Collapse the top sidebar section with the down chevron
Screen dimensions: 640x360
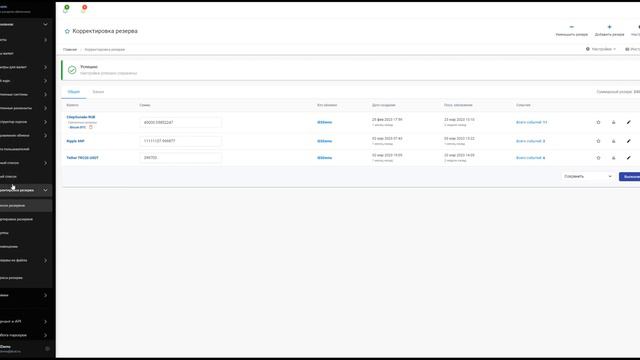[x=45, y=24]
